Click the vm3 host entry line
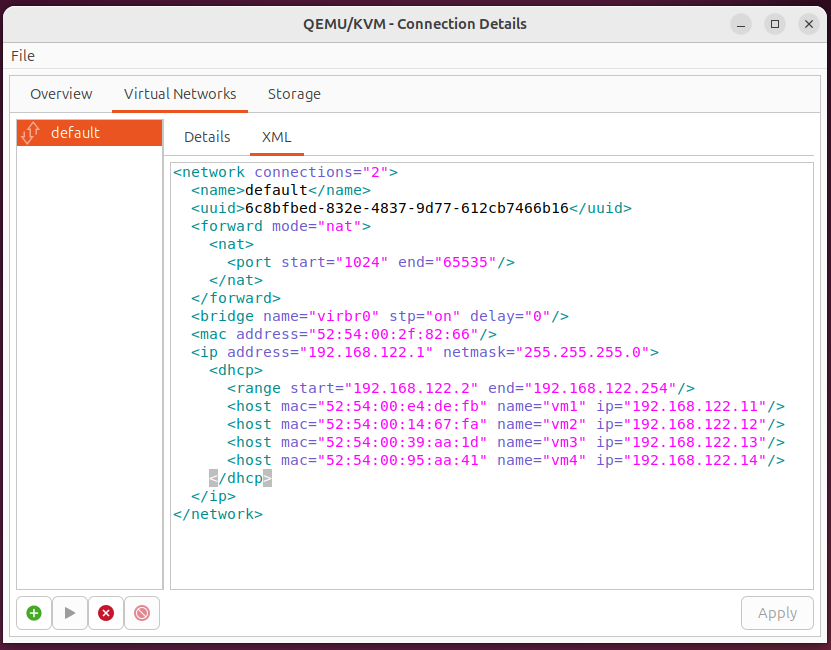Viewport: 831px width, 650px height. (506, 443)
